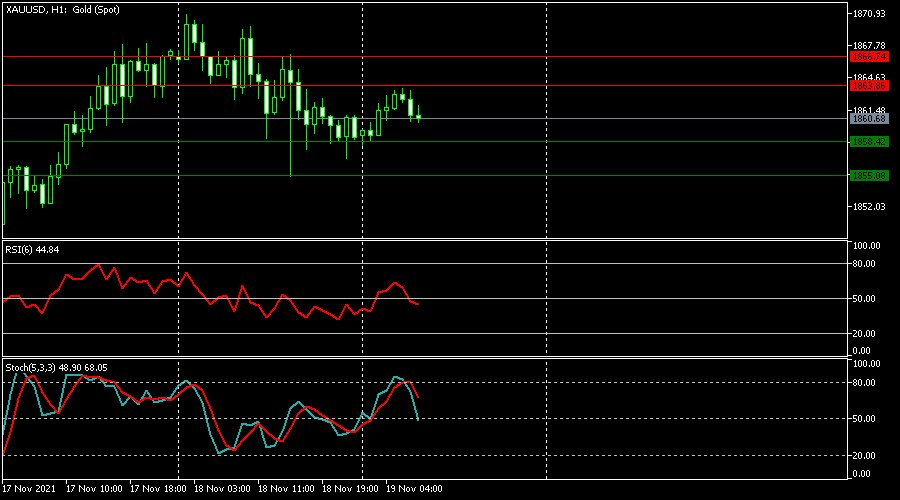Click the green 1855.08 price label
The width and height of the screenshot is (900, 500).
point(869,176)
